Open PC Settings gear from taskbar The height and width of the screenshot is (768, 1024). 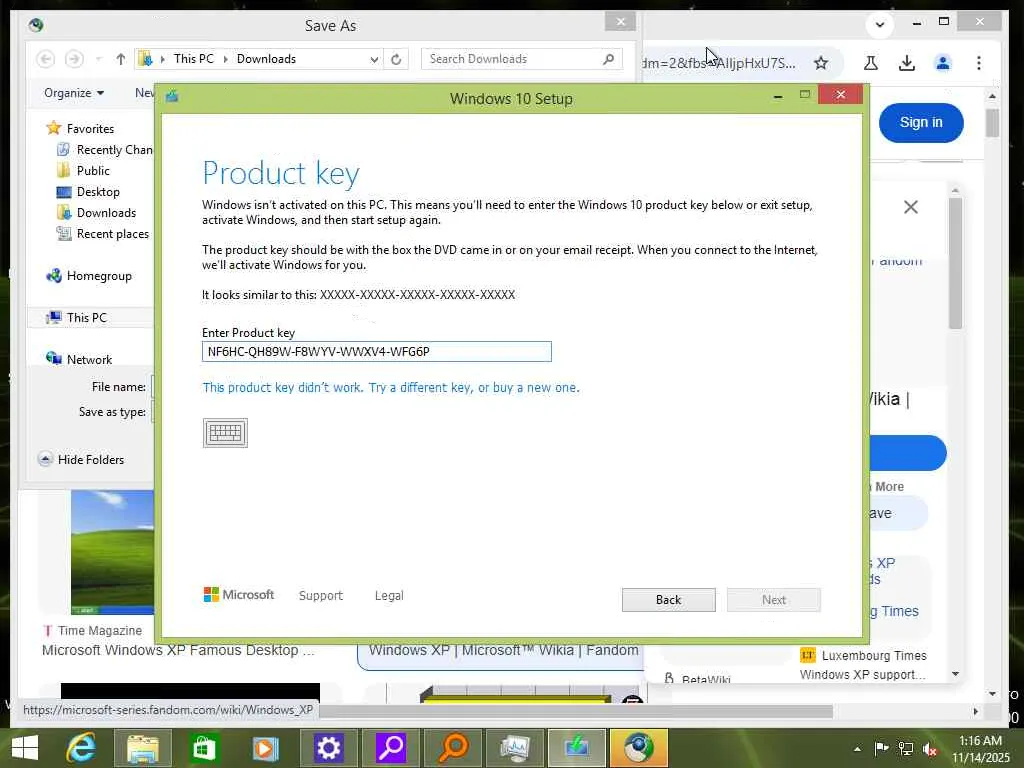tap(327, 748)
